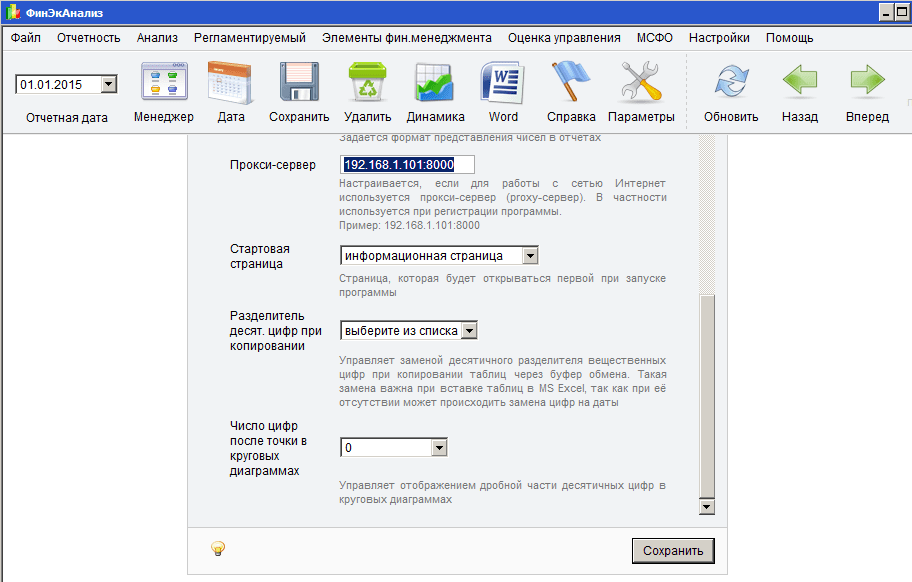Open the Отчетность menu

tap(88, 38)
